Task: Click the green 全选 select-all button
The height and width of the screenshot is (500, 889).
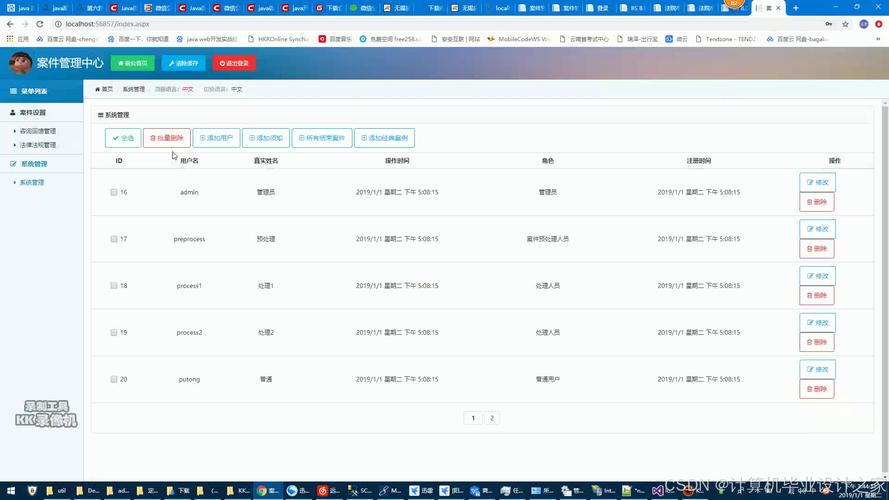Action: [123, 138]
